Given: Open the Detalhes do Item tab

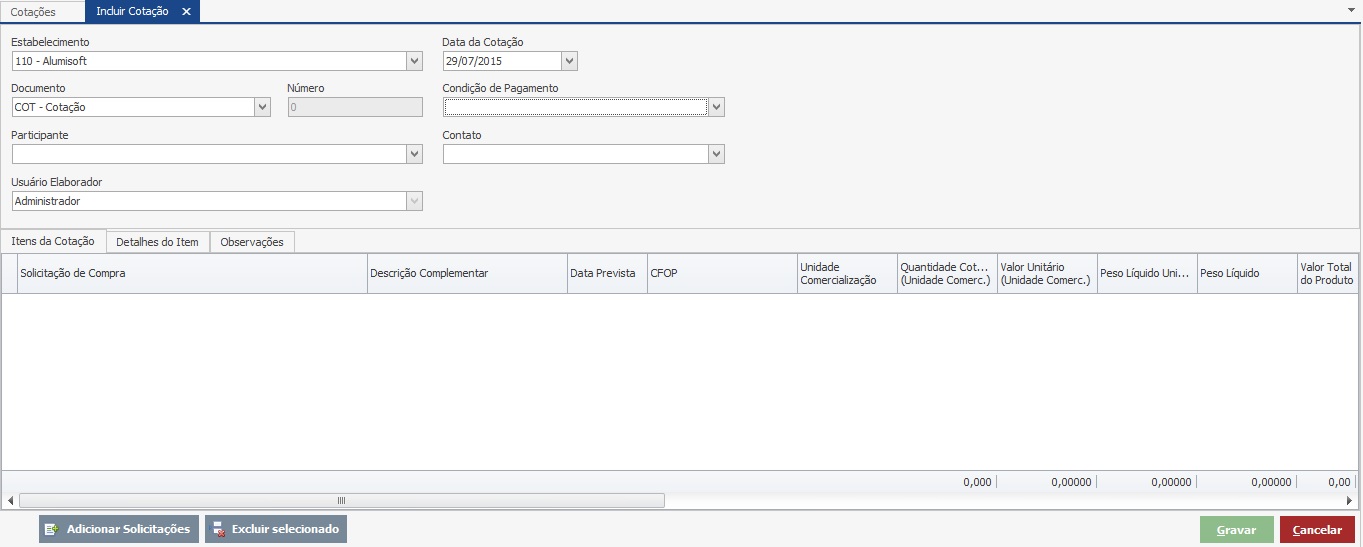Looking at the screenshot, I should tap(157, 242).
